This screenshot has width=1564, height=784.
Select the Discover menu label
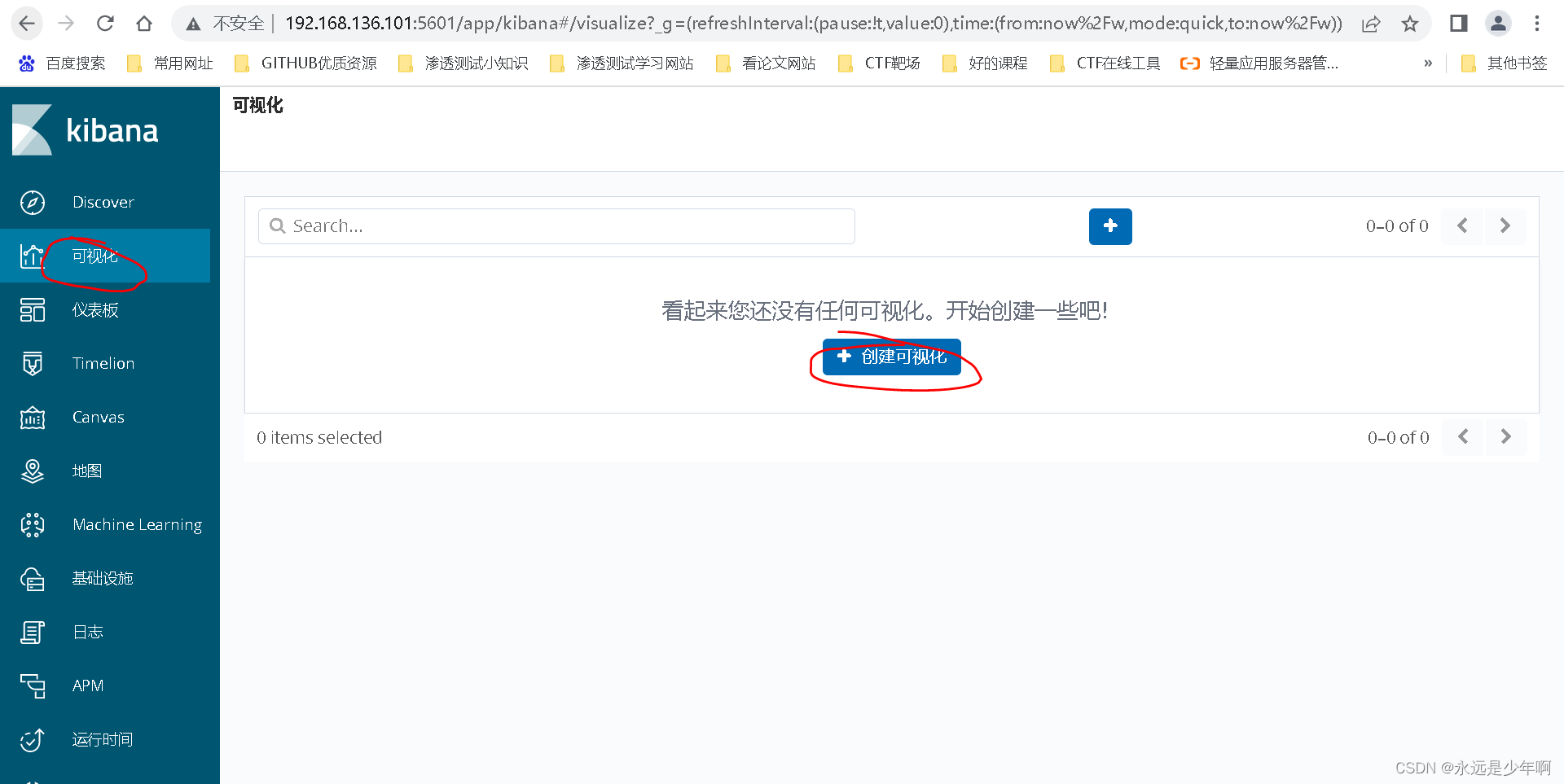point(103,202)
